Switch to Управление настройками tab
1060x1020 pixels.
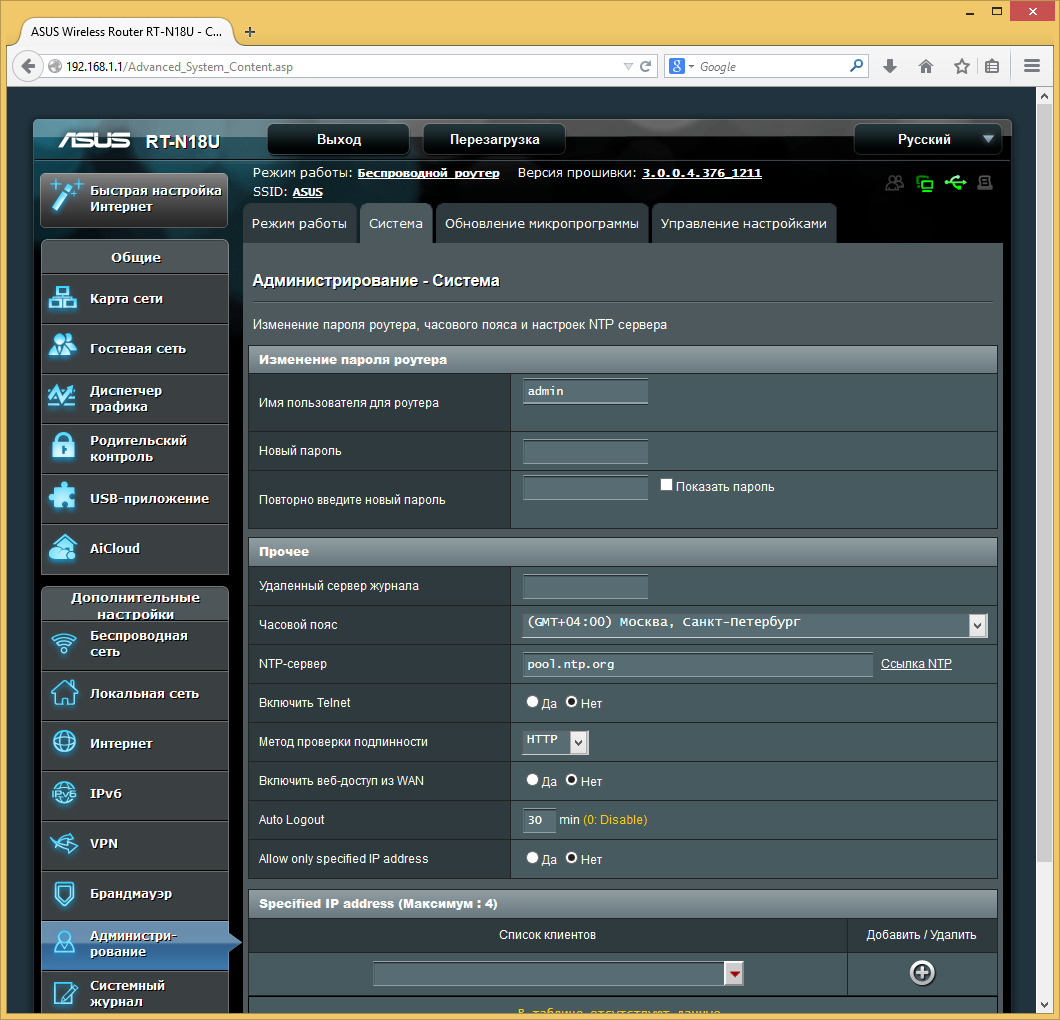pyautogui.click(x=744, y=223)
